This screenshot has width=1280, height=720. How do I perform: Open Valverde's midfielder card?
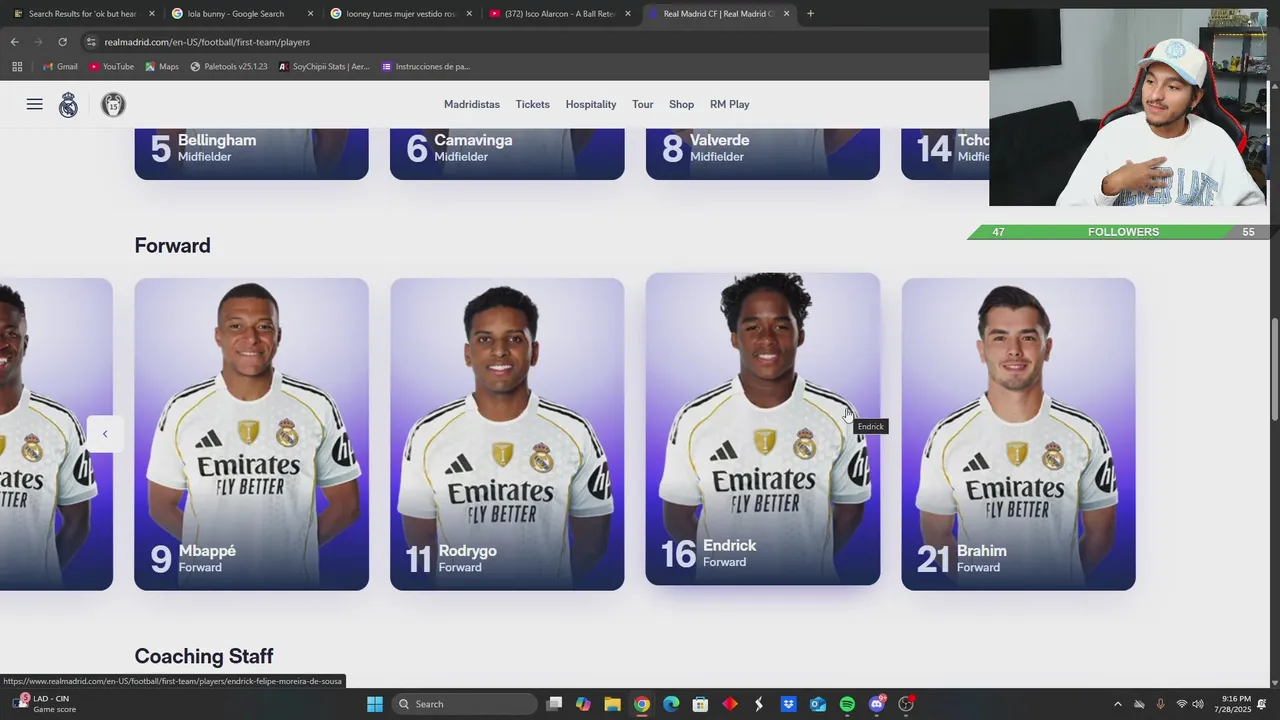[763, 154]
